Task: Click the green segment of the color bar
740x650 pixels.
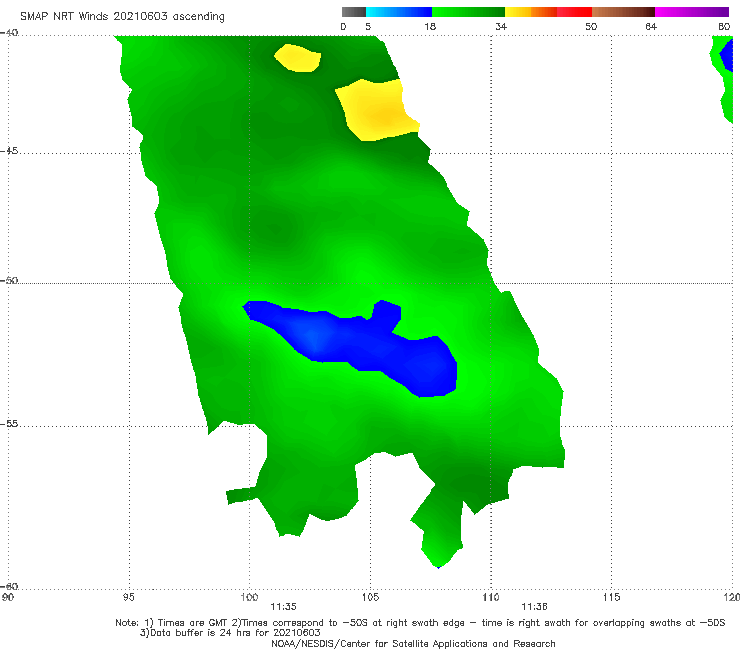Action: pyautogui.click(x=468, y=12)
